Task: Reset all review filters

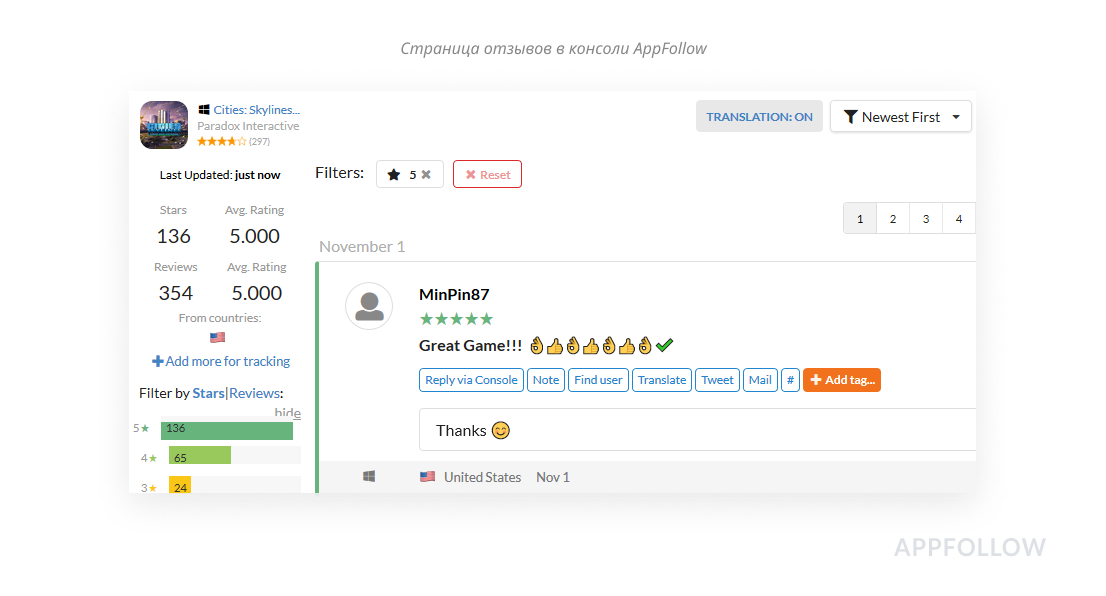Action: click(487, 174)
